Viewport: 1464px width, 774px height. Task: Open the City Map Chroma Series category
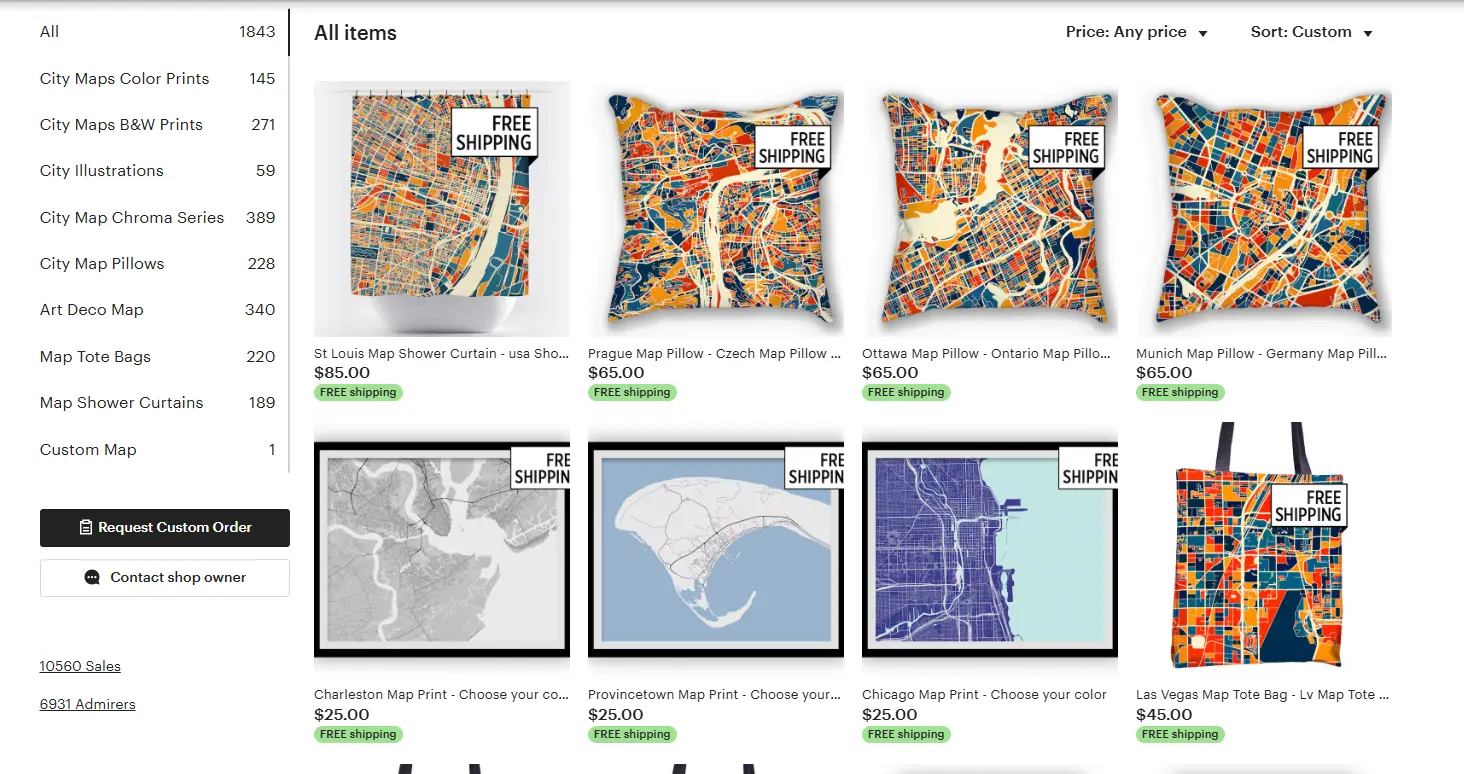(131, 217)
